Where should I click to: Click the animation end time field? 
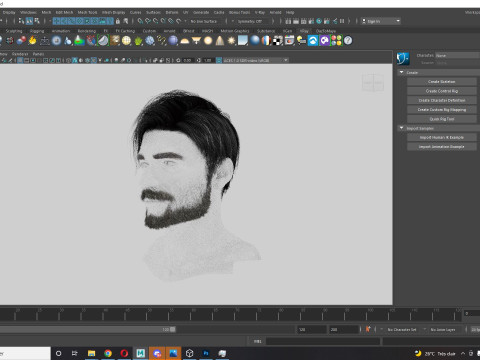point(343,329)
